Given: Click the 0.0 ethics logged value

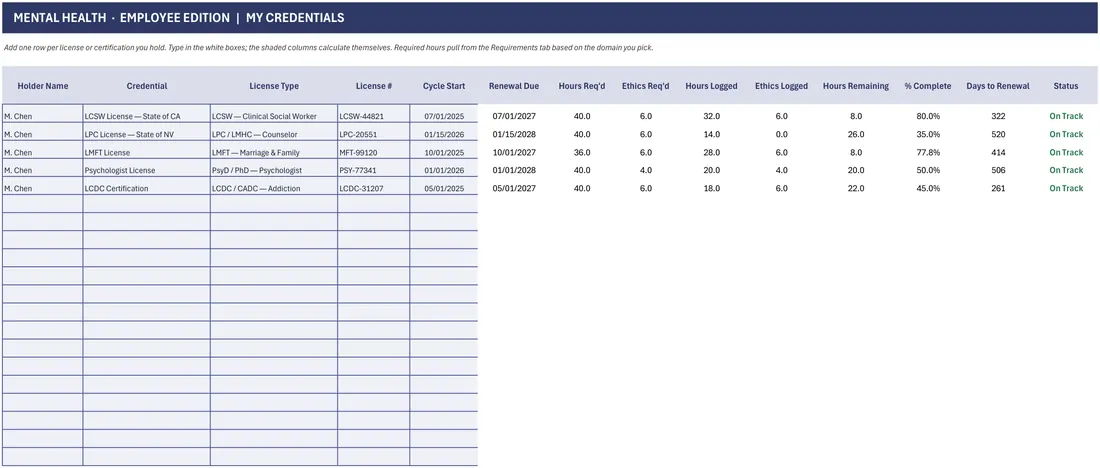Looking at the screenshot, I should tap(782, 134).
